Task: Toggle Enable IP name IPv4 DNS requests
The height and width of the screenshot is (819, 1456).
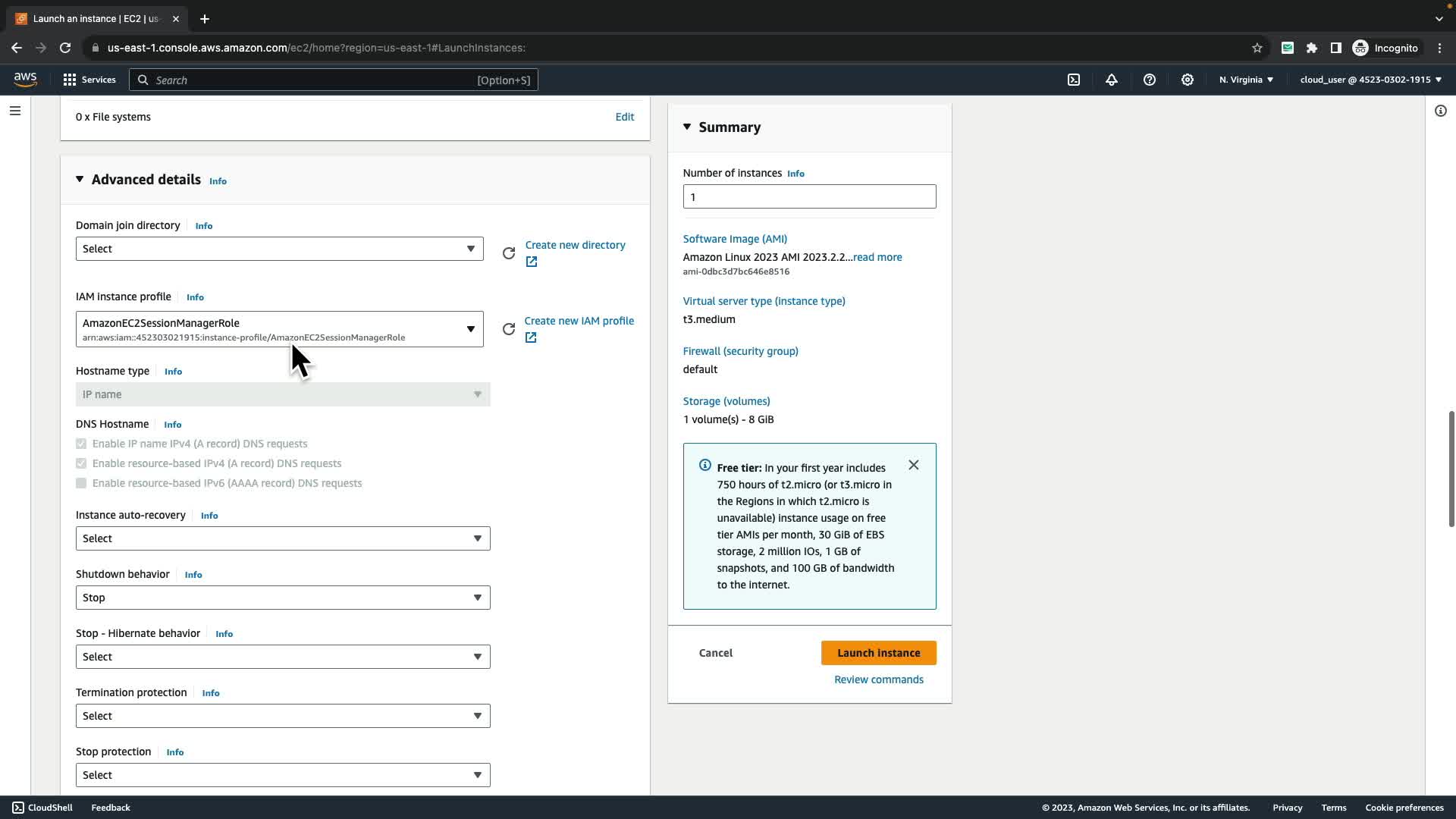Action: pyautogui.click(x=81, y=444)
